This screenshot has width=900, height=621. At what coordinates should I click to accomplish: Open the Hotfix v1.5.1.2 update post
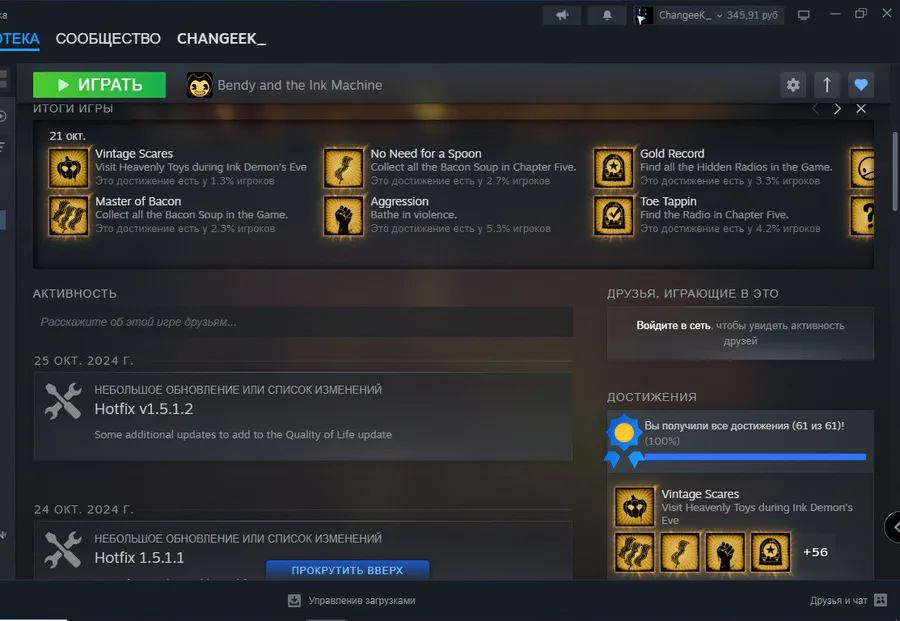(x=303, y=416)
